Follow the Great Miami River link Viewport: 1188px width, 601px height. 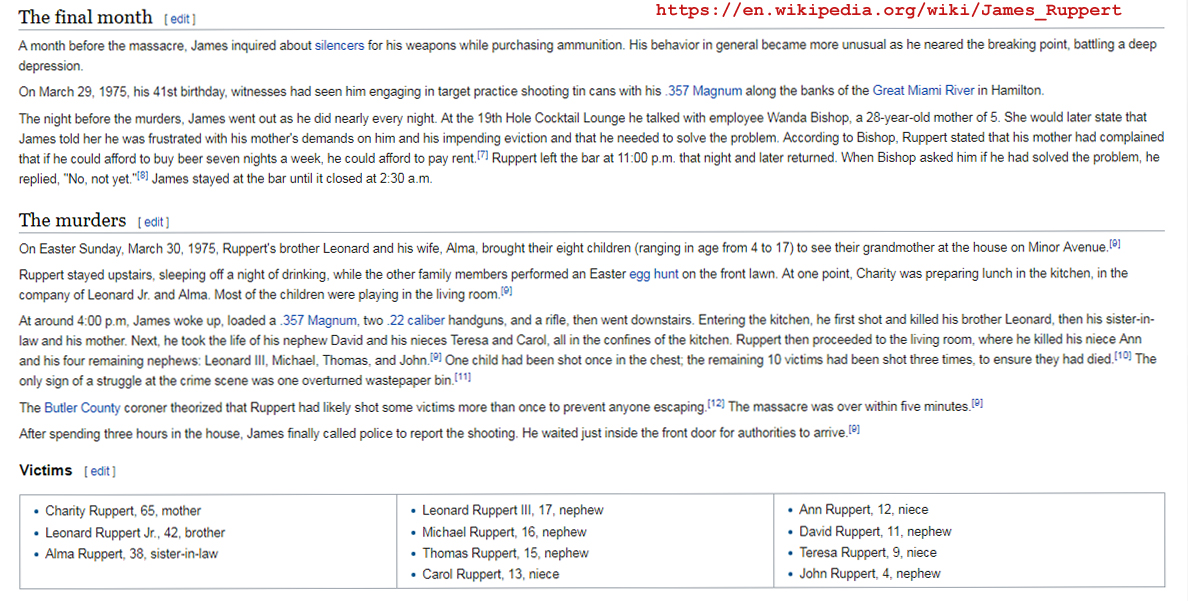pos(923,90)
